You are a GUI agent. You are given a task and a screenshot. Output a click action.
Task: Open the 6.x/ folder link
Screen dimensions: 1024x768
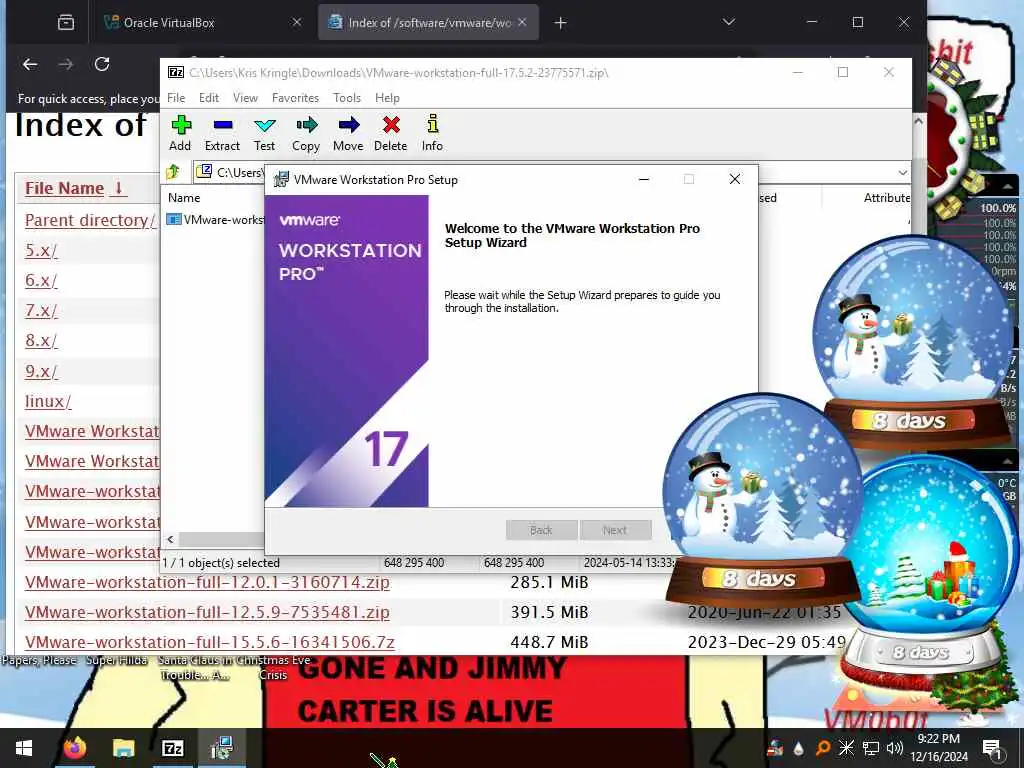coord(41,280)
